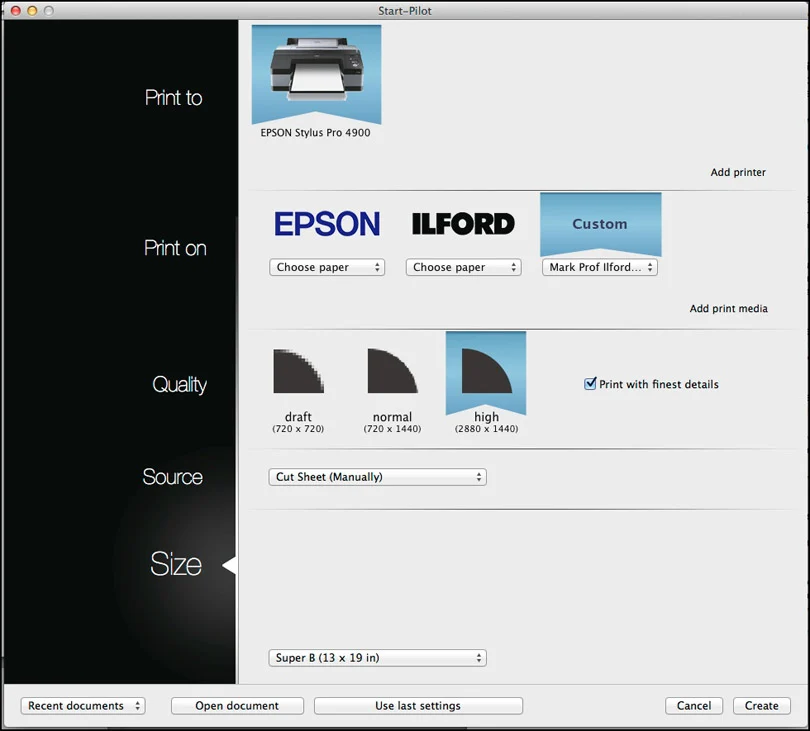Select the Custom print media tile
The height and width of the screenshot is (731, 810).
(600, 224)
